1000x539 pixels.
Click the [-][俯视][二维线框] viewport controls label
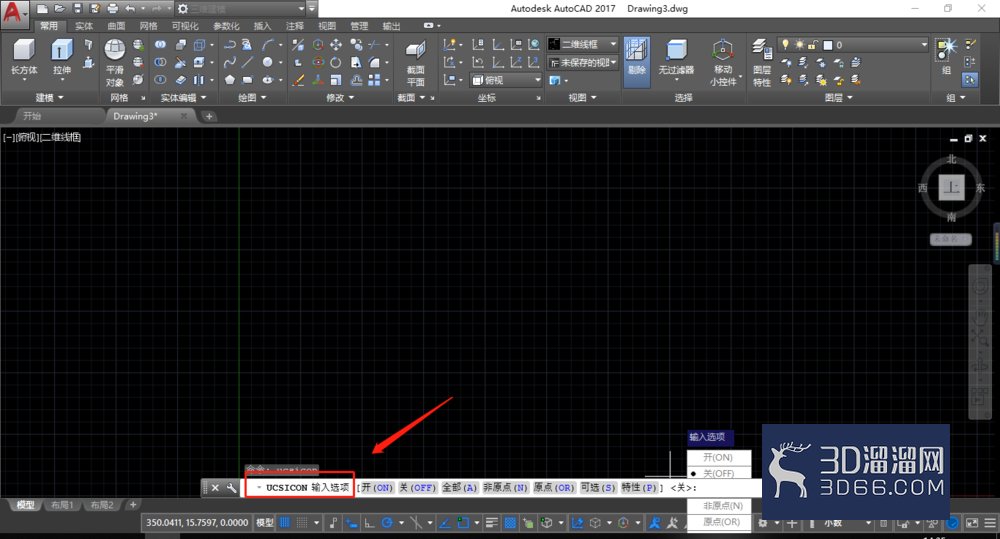[42, 137]
